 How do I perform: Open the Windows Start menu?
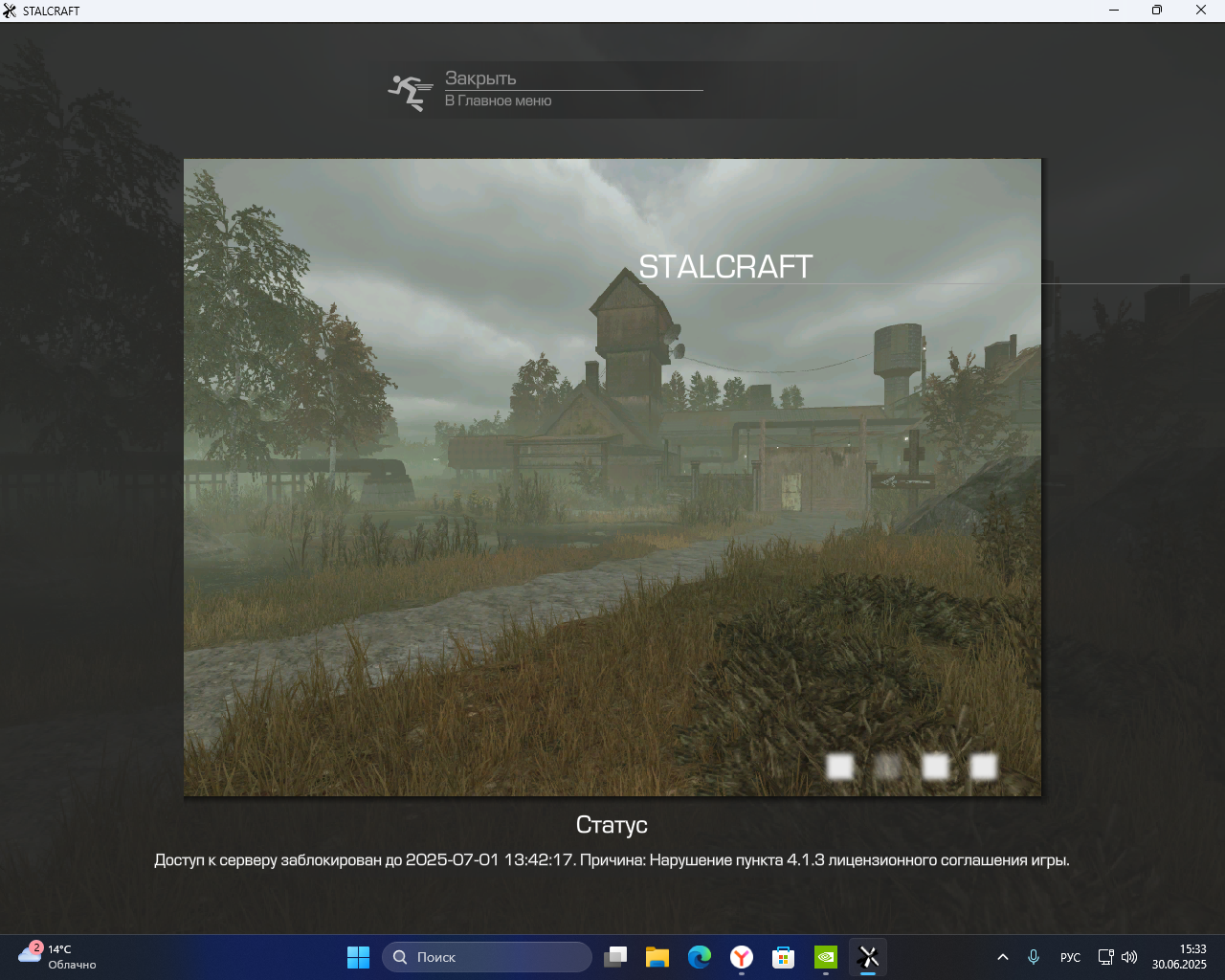click(x=358, y=957)
